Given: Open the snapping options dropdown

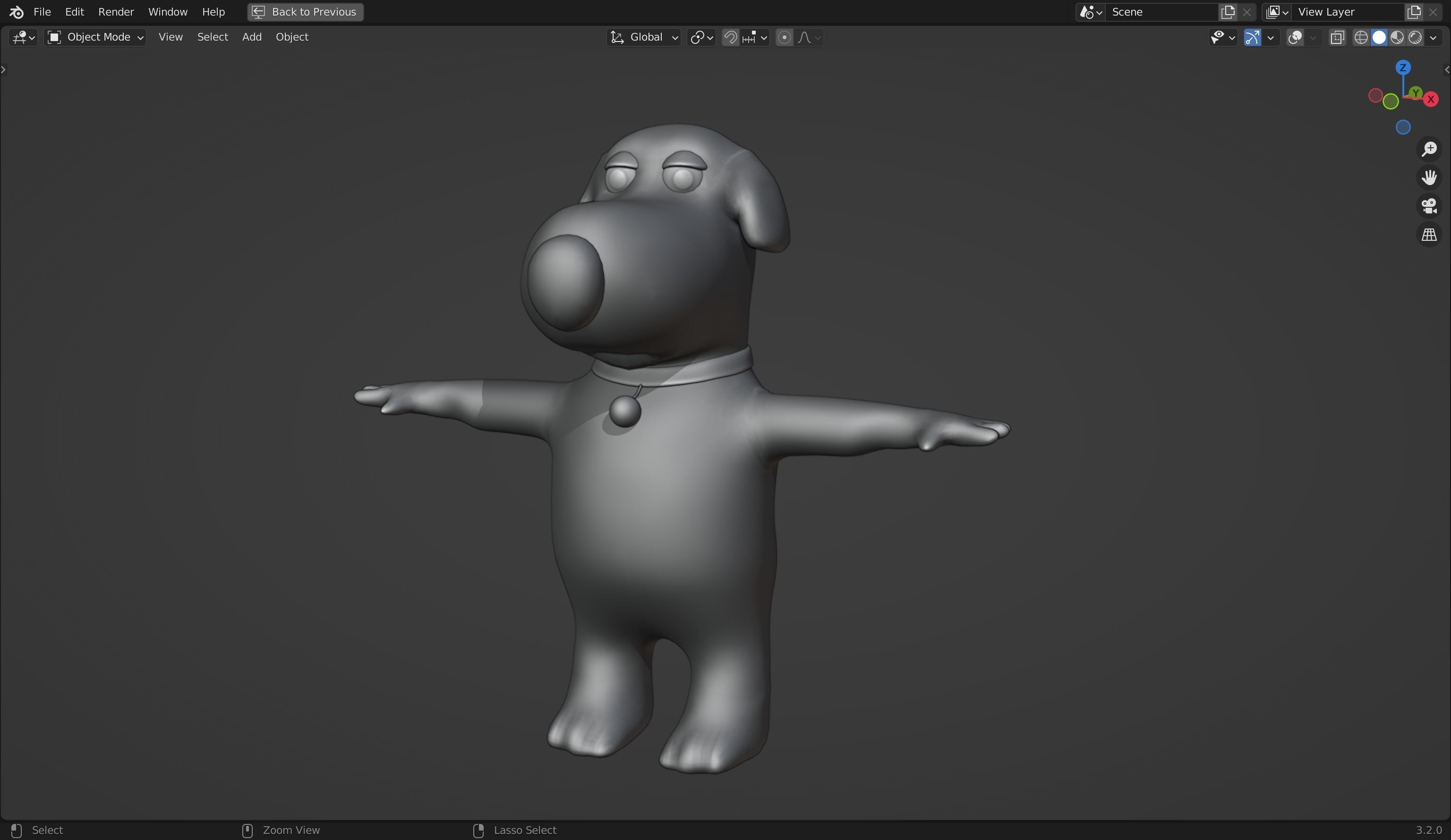Looking at the screenshot, I should tap(755, 37).
